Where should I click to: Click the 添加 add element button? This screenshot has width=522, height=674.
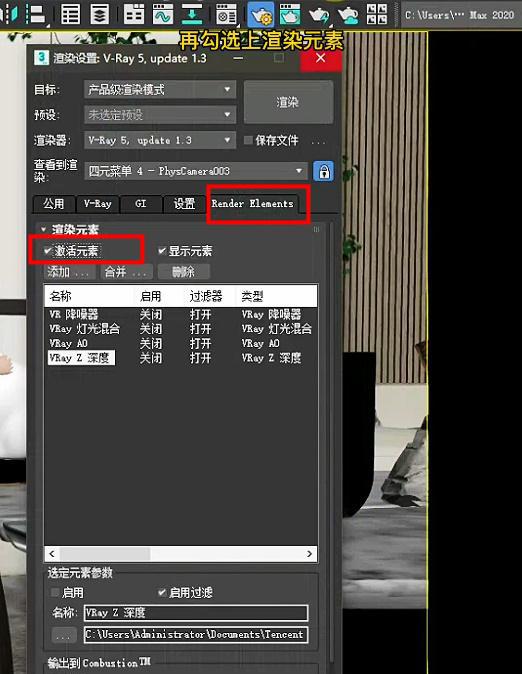[70, 272]
